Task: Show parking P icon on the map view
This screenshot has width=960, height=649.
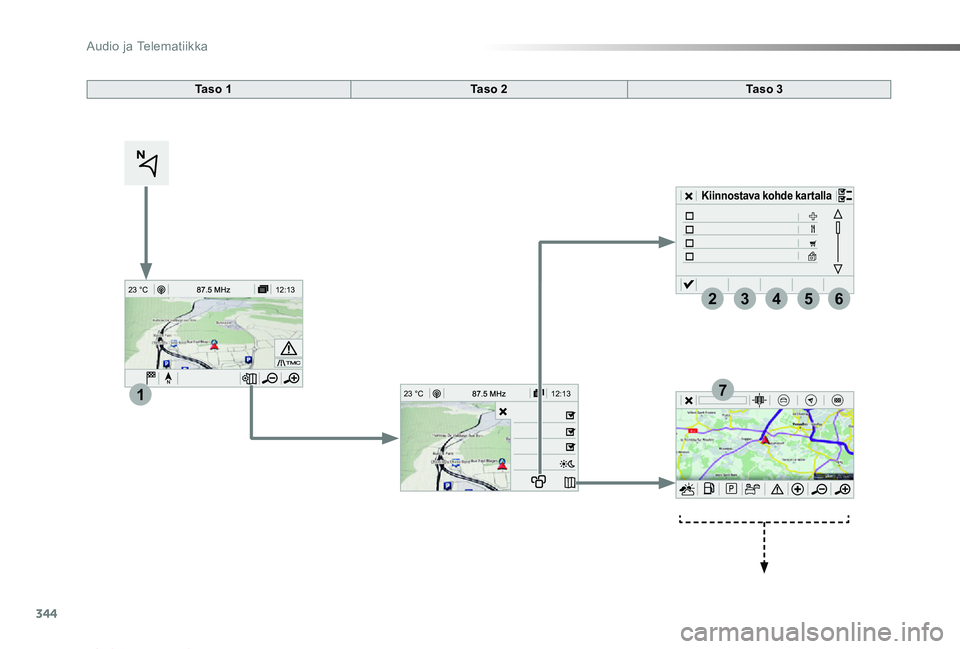Action: pyautogui.click(x=731, y=489)
